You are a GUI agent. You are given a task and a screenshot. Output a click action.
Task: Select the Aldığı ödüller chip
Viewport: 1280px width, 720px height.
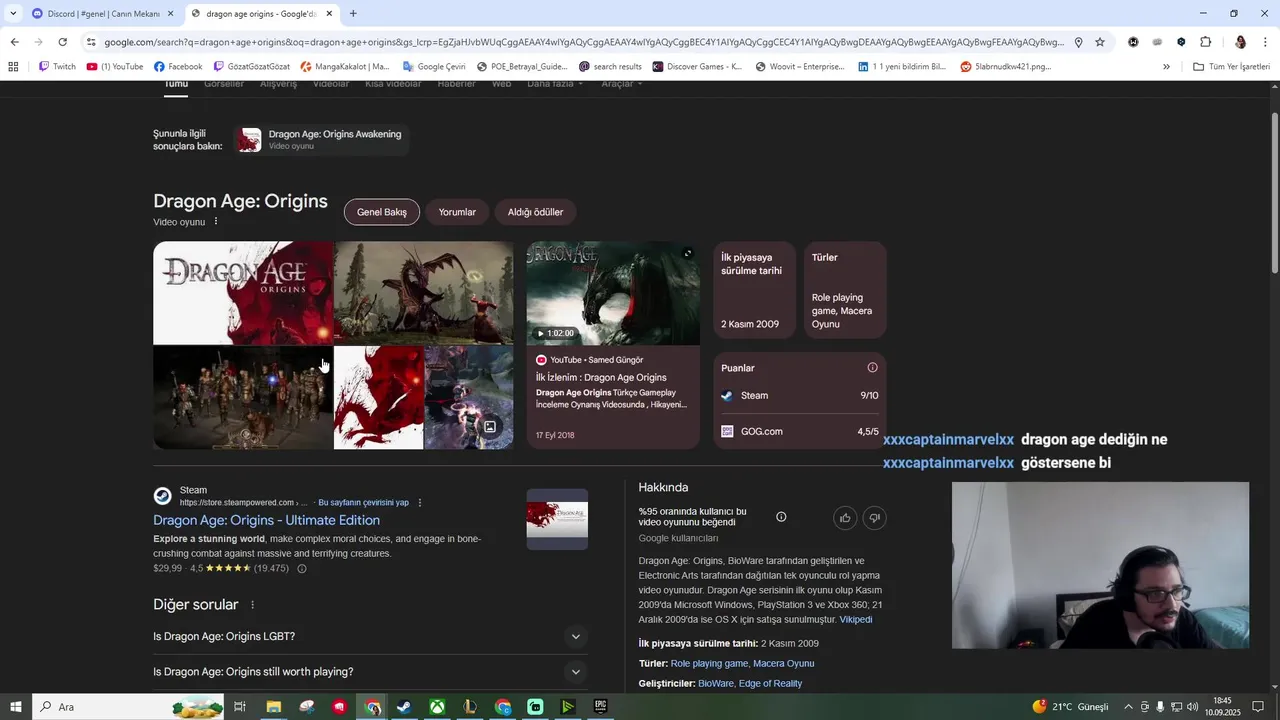(x=535, y=212)
